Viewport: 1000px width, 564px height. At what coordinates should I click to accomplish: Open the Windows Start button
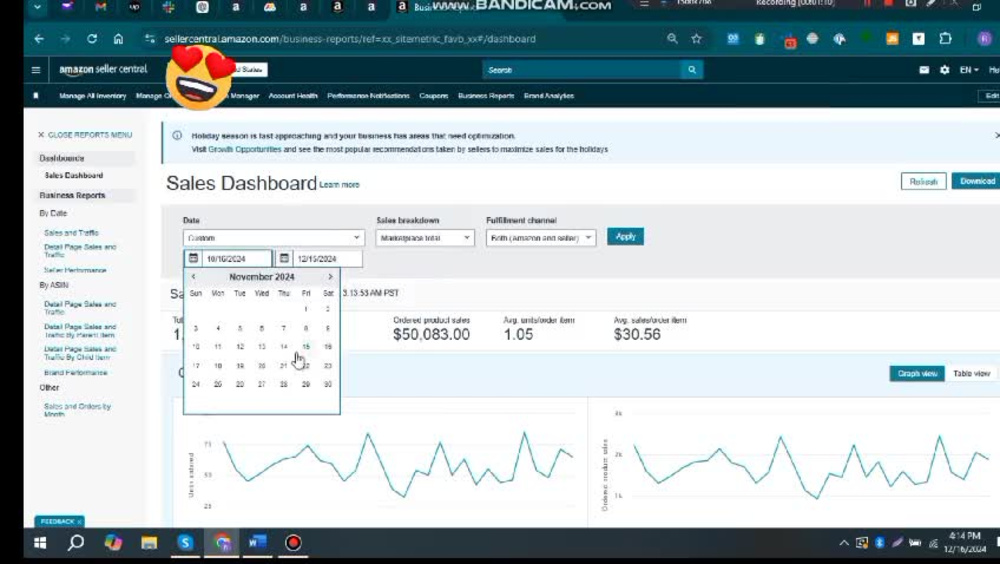[40, 542]
